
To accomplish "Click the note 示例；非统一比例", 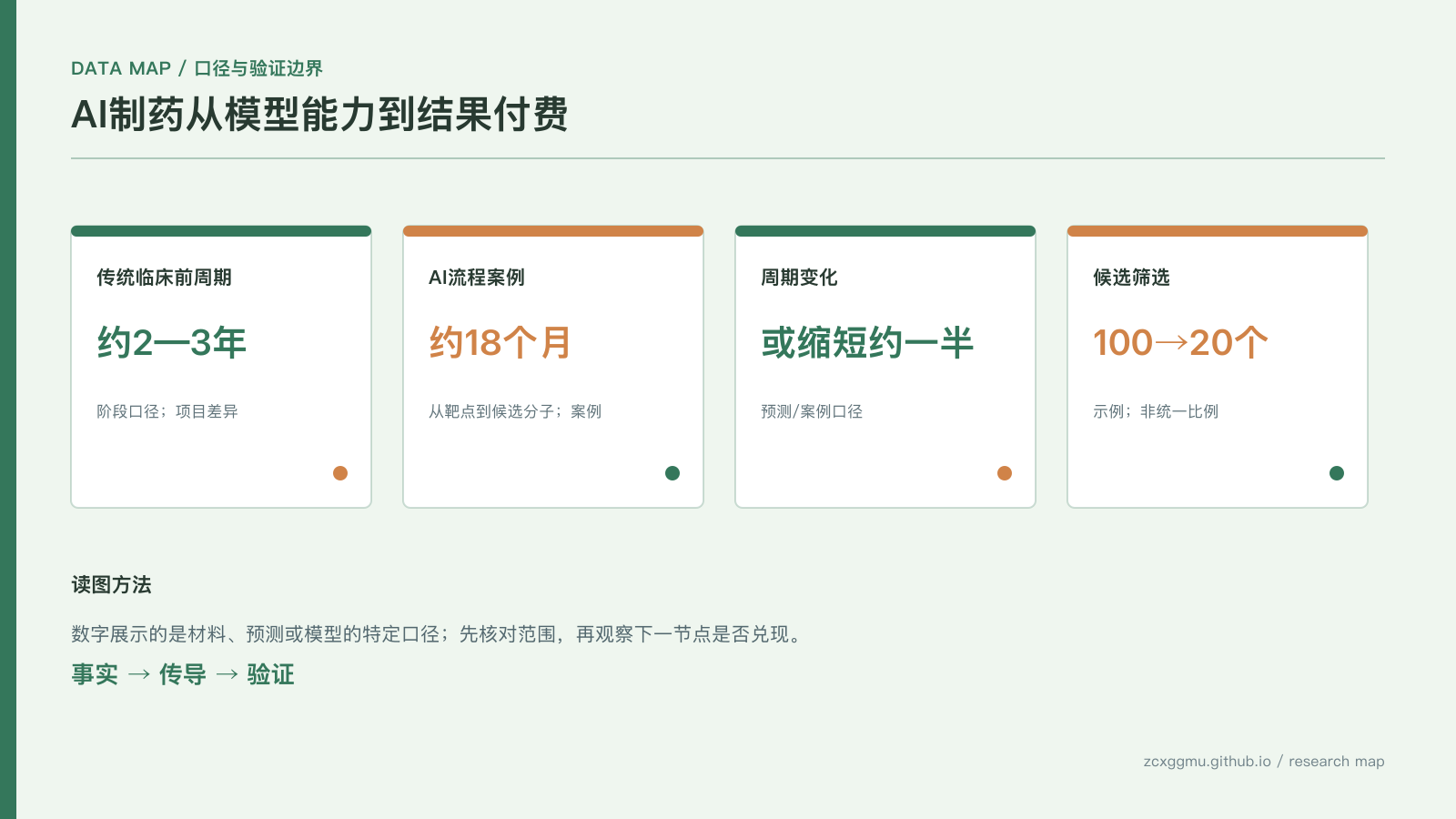I will click(1156, 411).
